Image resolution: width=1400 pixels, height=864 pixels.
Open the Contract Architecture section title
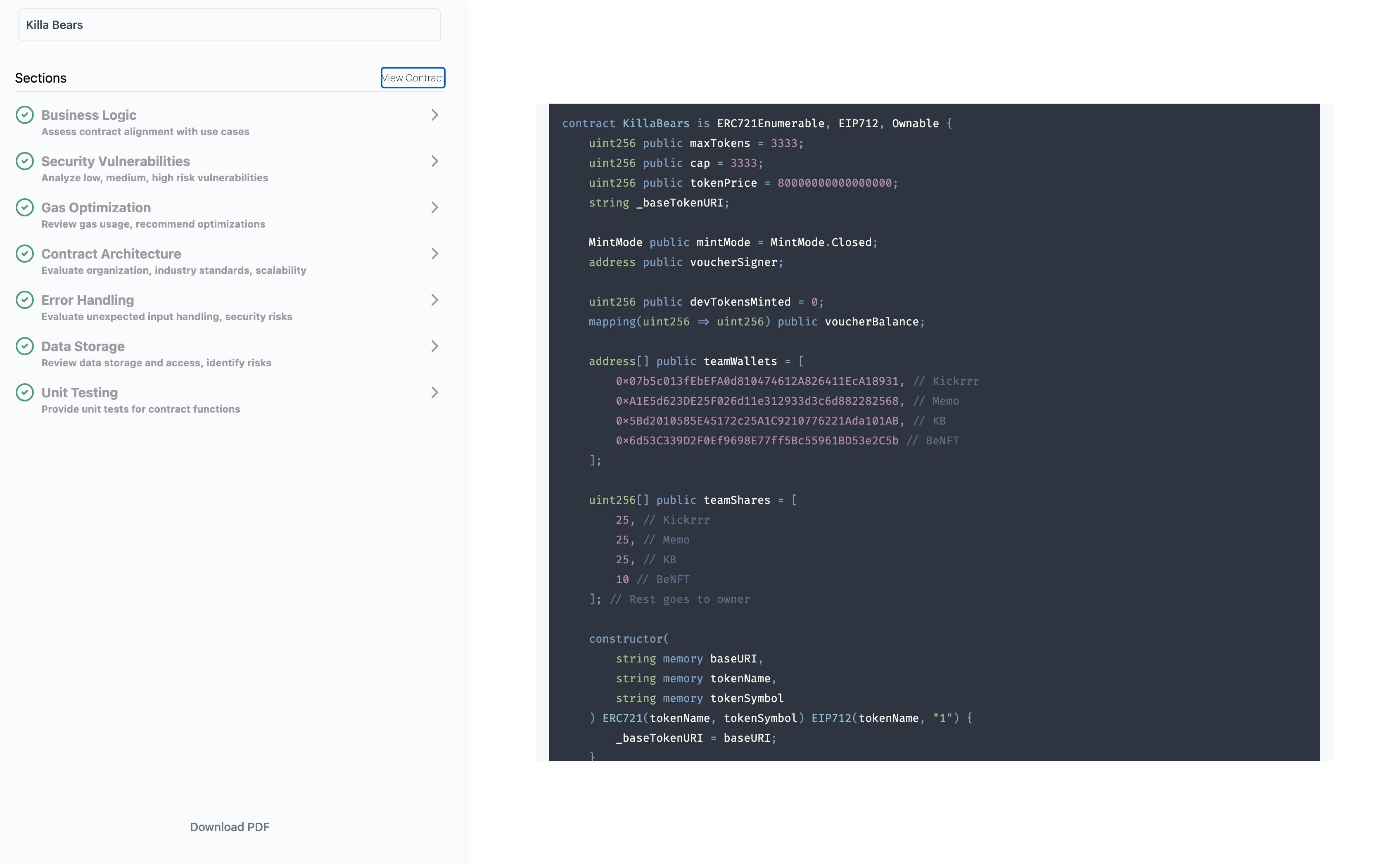tap(111, 254)
